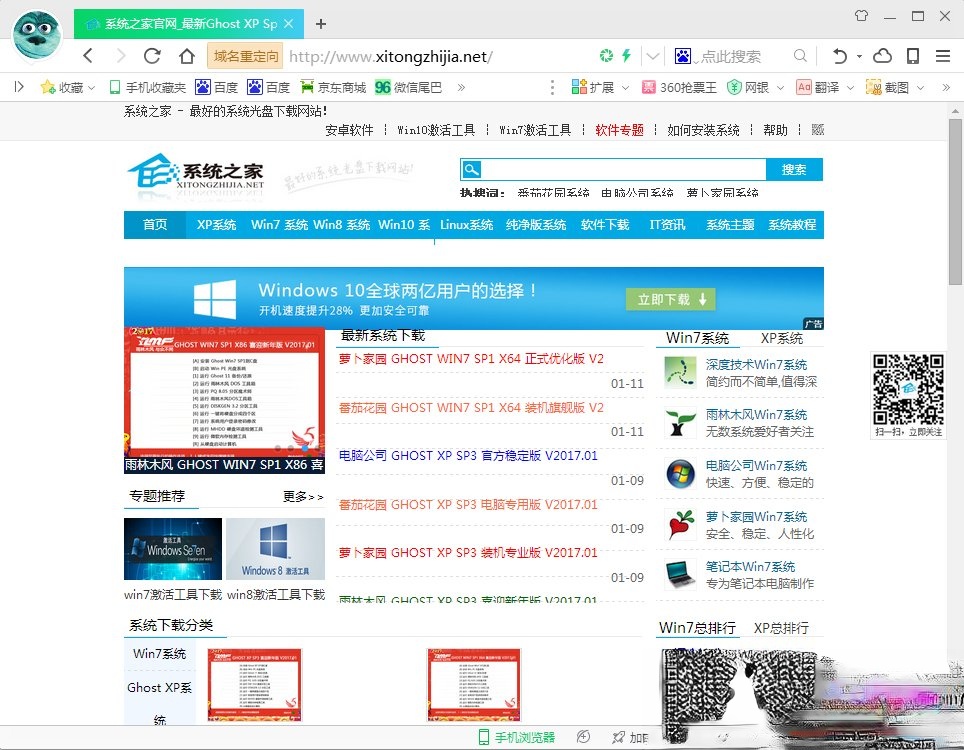Click the Baidu paw search engine icon
964x750 pixels.
pyautogui.click(x=682, y=56)
